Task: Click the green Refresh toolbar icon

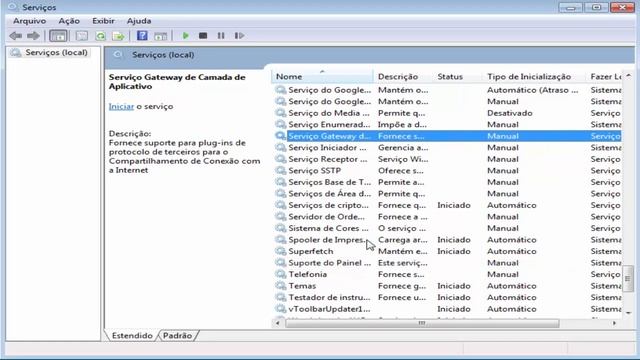Action: [100, 36]
